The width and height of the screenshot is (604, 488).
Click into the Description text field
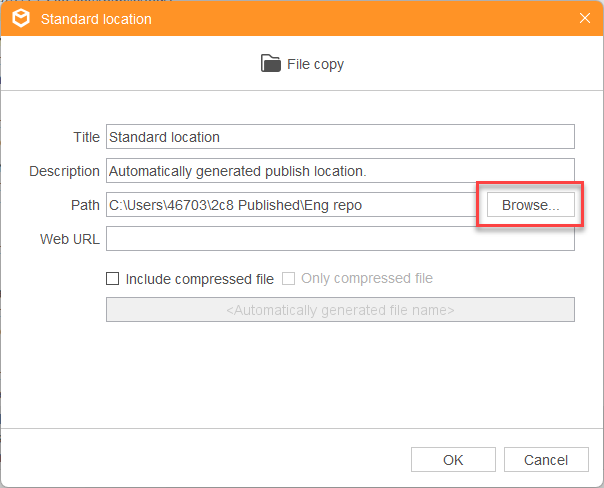tap(340, 171)
